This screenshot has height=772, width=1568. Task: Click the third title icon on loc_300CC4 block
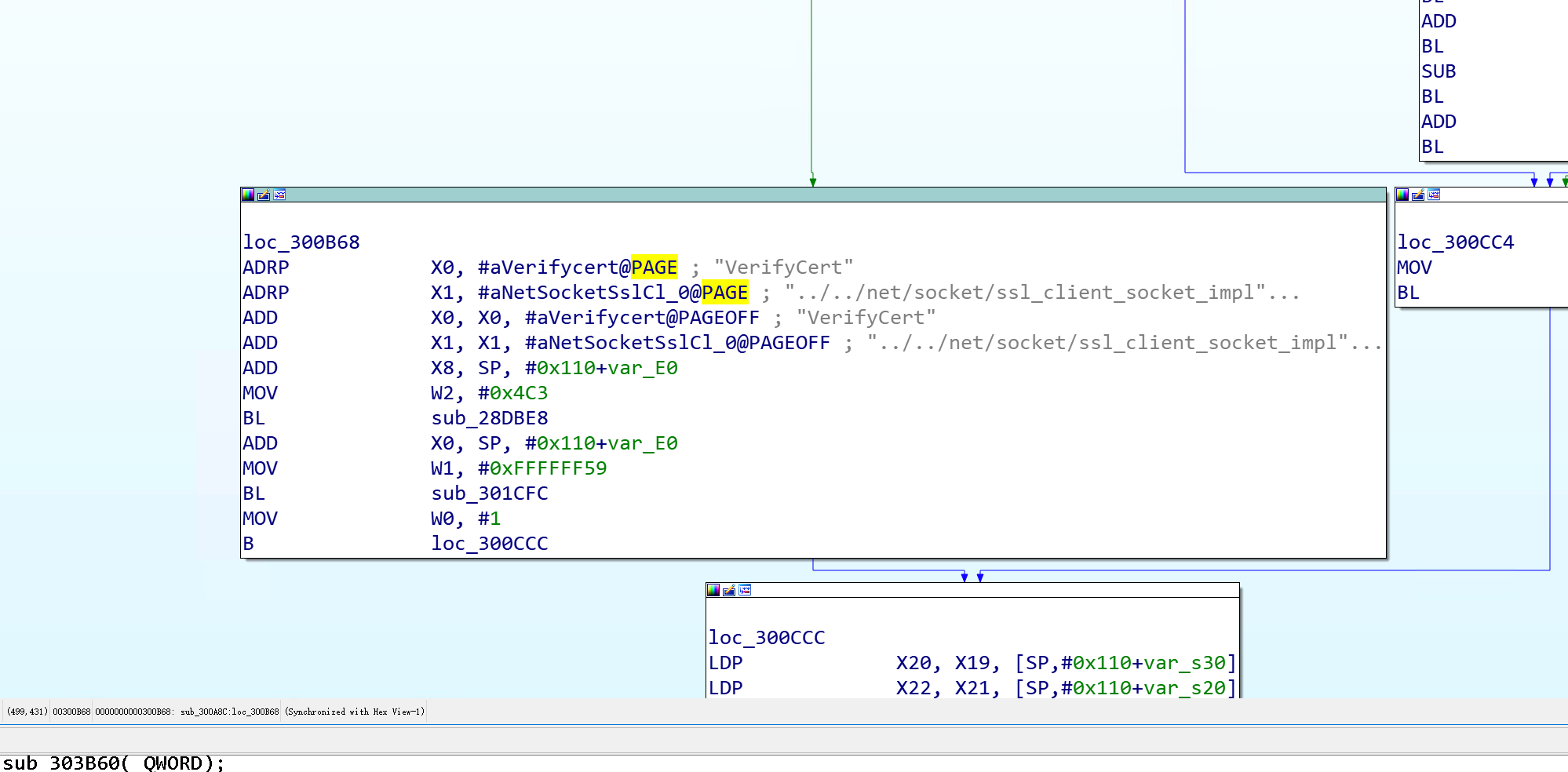(1434, 195)
